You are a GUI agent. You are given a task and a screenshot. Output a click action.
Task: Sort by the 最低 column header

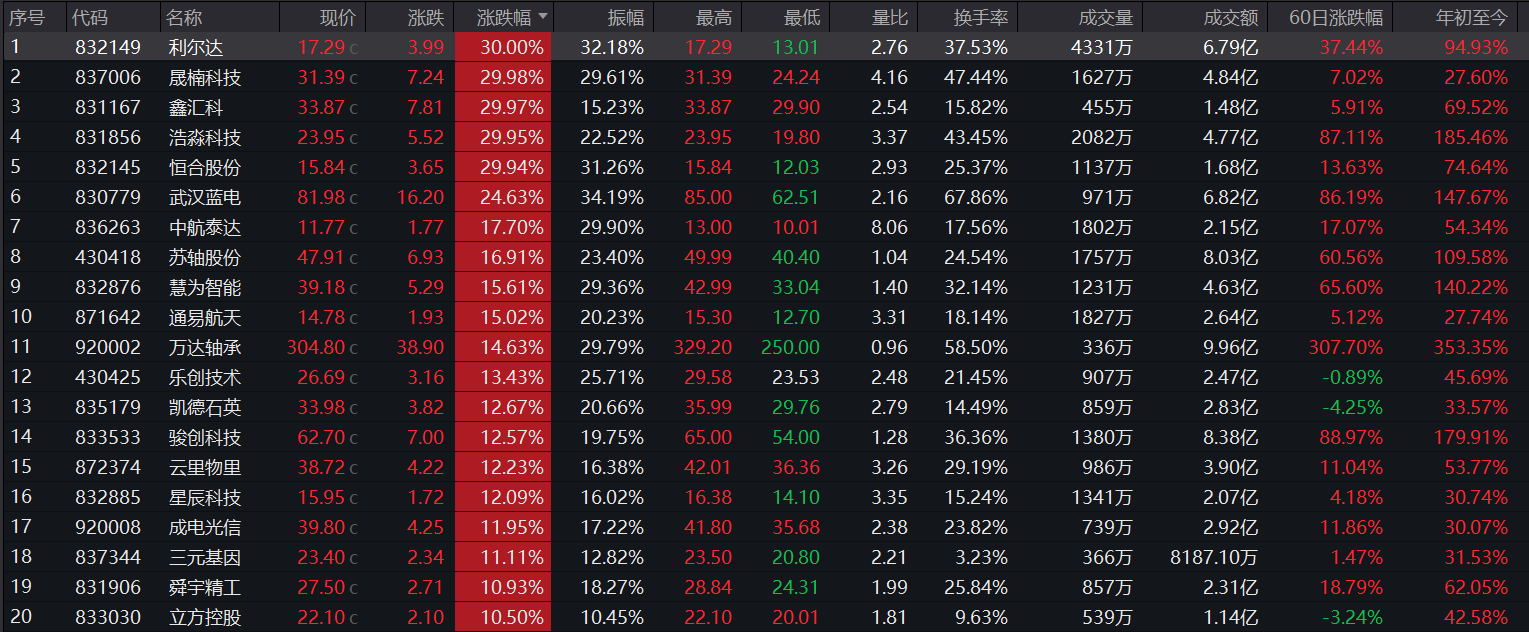802,17
